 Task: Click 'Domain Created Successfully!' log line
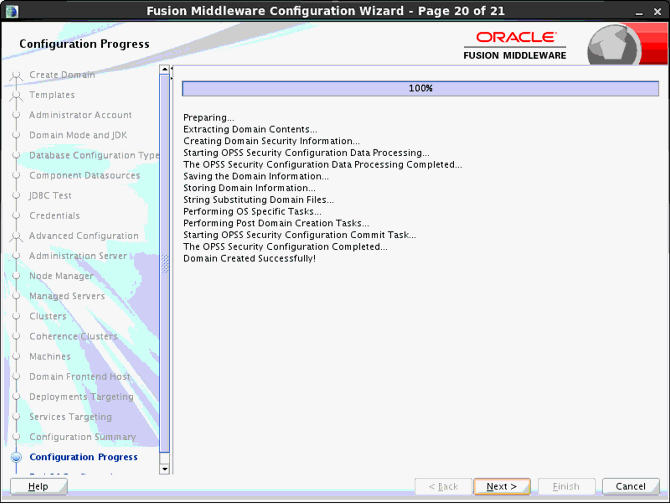(250, 258)
